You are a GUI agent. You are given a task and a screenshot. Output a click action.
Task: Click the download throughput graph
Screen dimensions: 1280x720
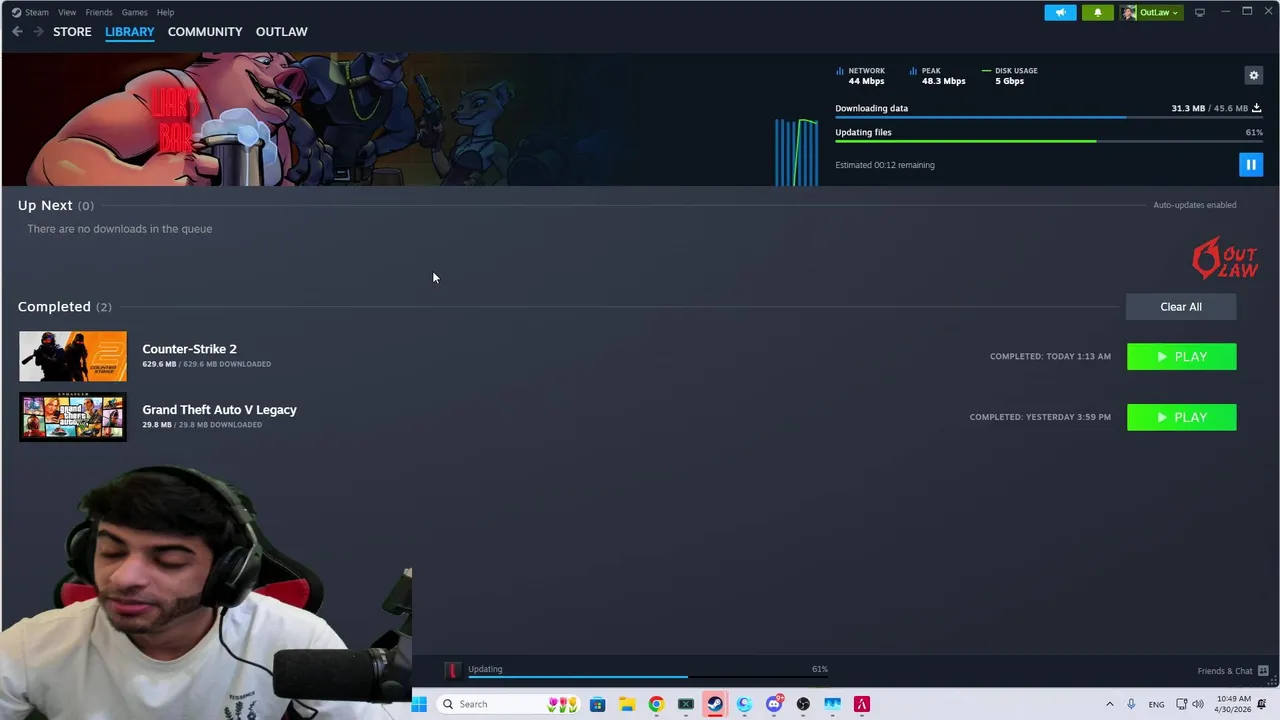(796, 152)
